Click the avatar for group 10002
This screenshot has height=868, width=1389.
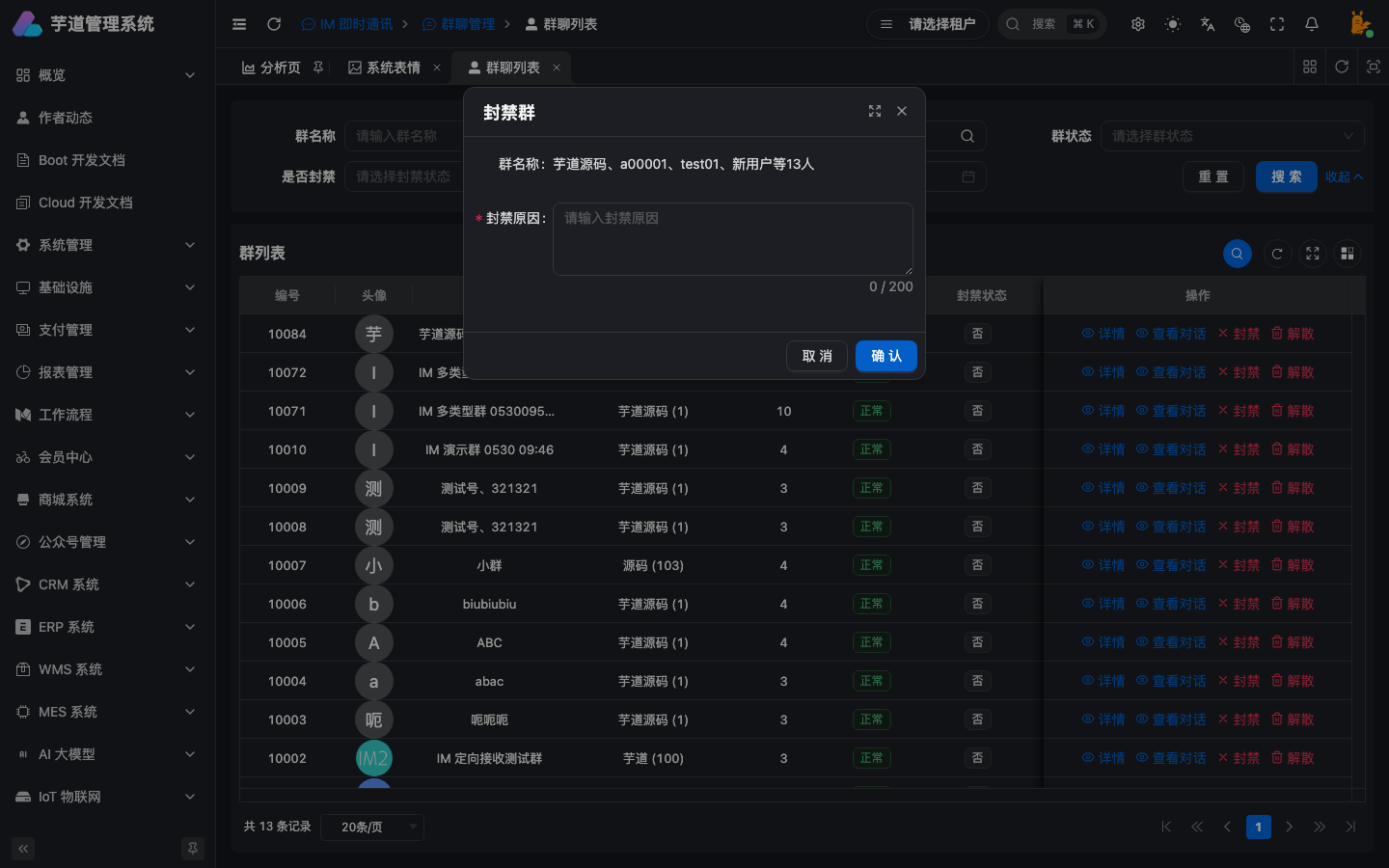(374, 758)
